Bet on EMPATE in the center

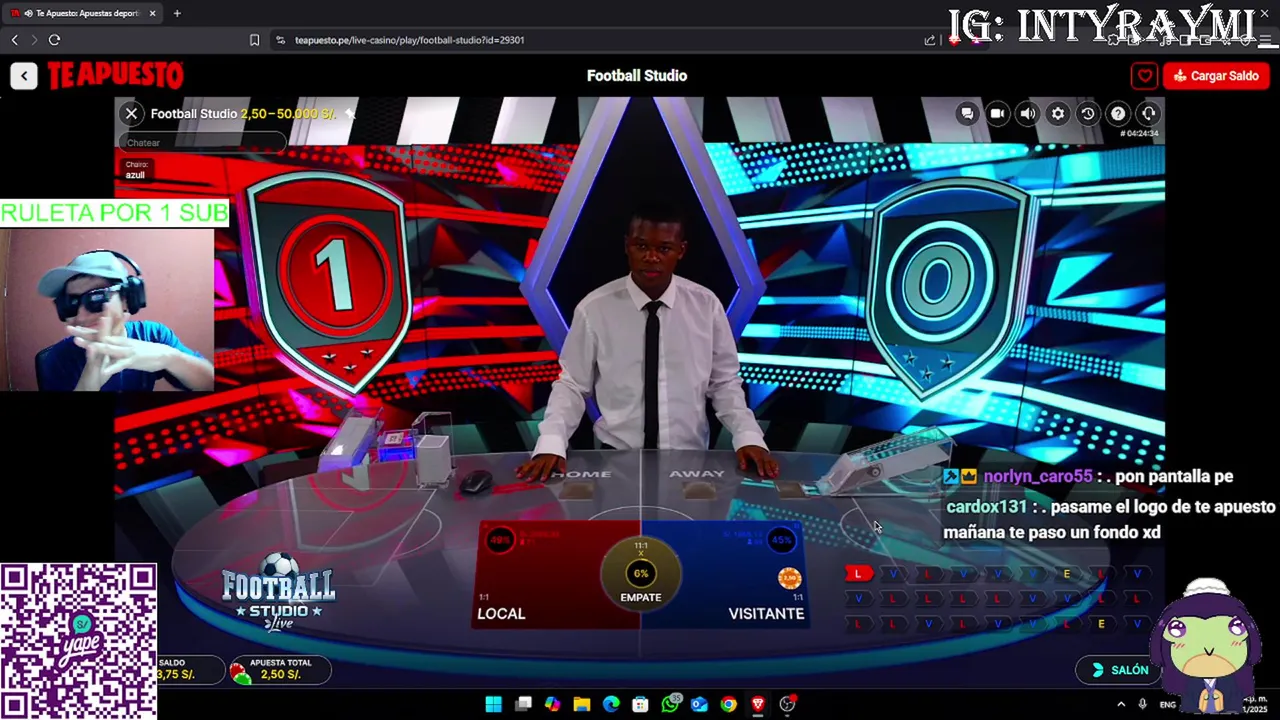(641, 575)
